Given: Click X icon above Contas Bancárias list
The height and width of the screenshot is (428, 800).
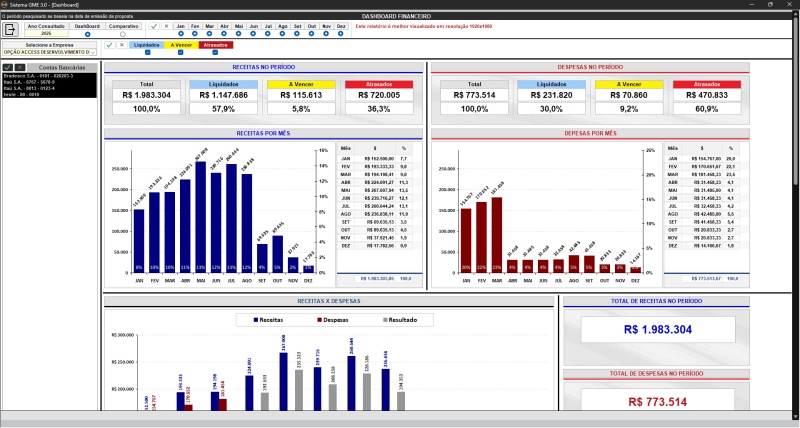Looking at the screenshot, I should click(x=19, y=67).
